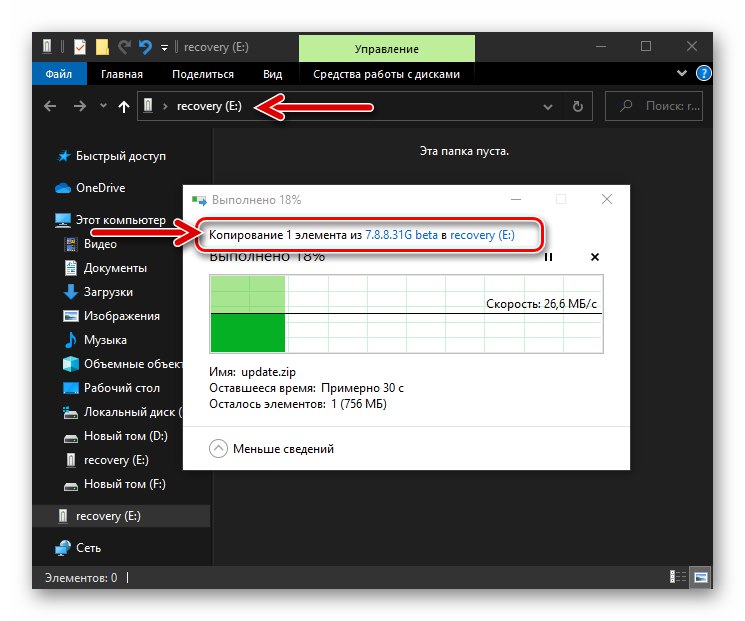Click the Сеть network icon
This screenshot has height=621, width=745.
click(x=63, y=548)
